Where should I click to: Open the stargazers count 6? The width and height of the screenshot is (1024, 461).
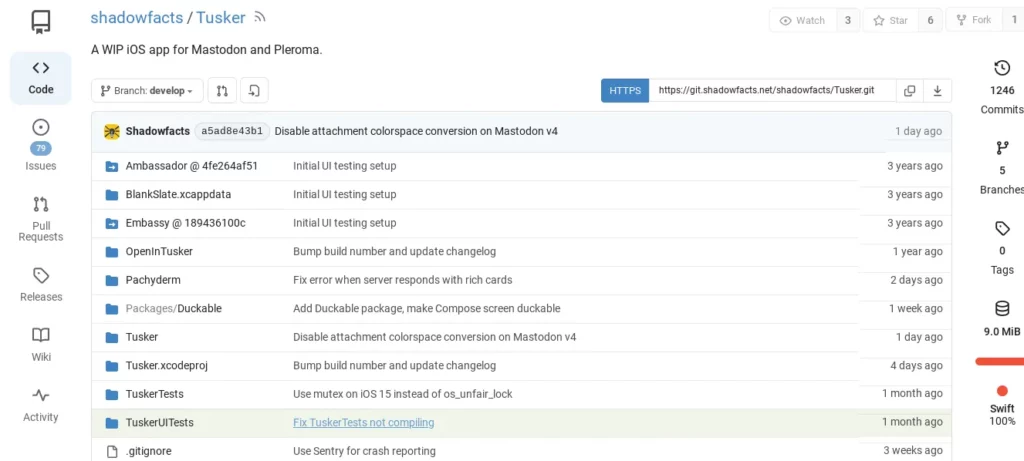pos(930,20)
